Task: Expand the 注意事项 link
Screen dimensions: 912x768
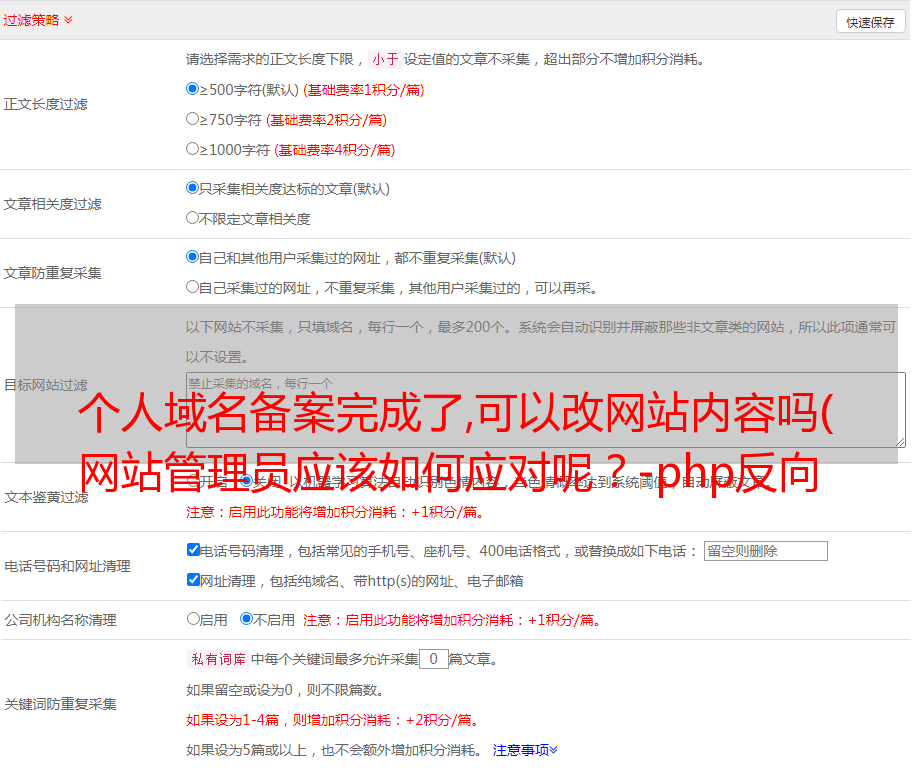Action: click(x=525, y=750)
